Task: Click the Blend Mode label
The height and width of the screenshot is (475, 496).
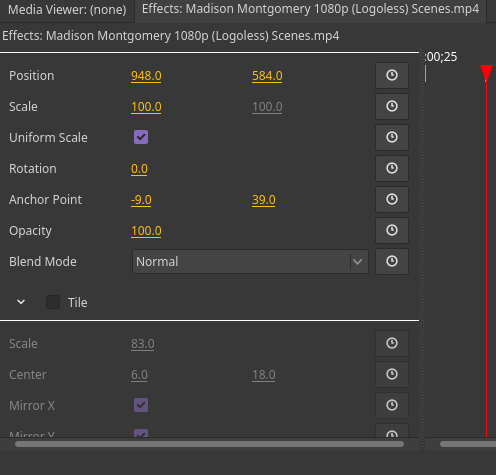Action: pos(43,262)
